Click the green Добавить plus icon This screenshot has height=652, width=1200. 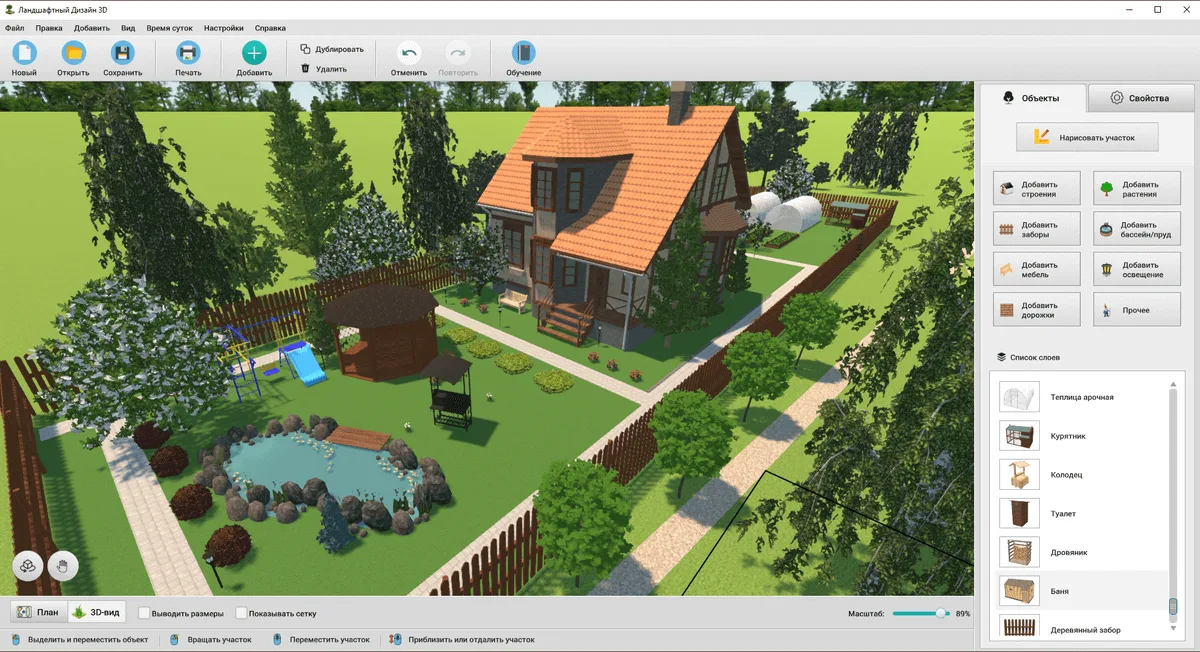[x=254, y=54]
